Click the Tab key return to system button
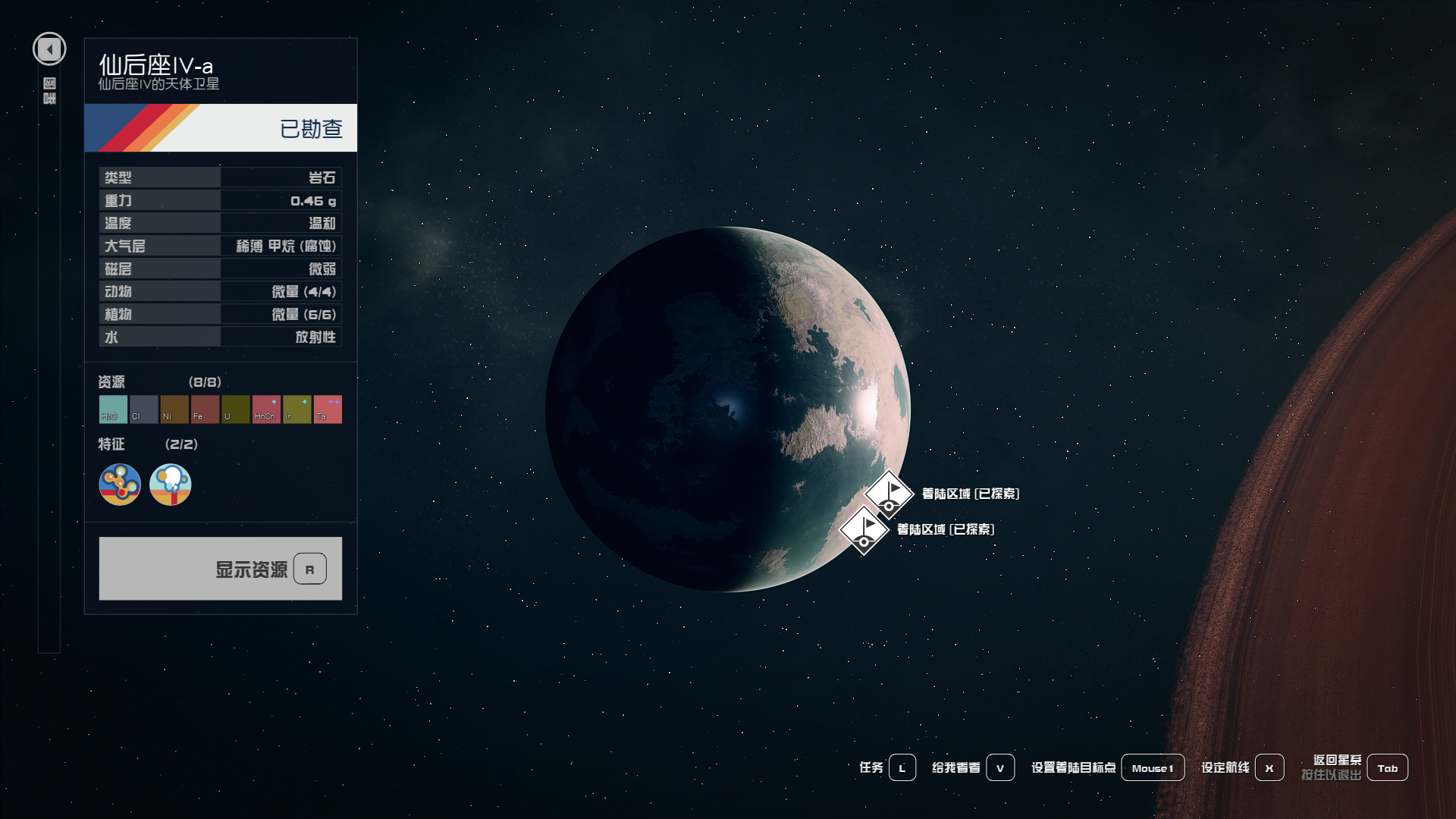Image resolution: width=1456 pixels, height=819 pixels. pos(1388,767)
